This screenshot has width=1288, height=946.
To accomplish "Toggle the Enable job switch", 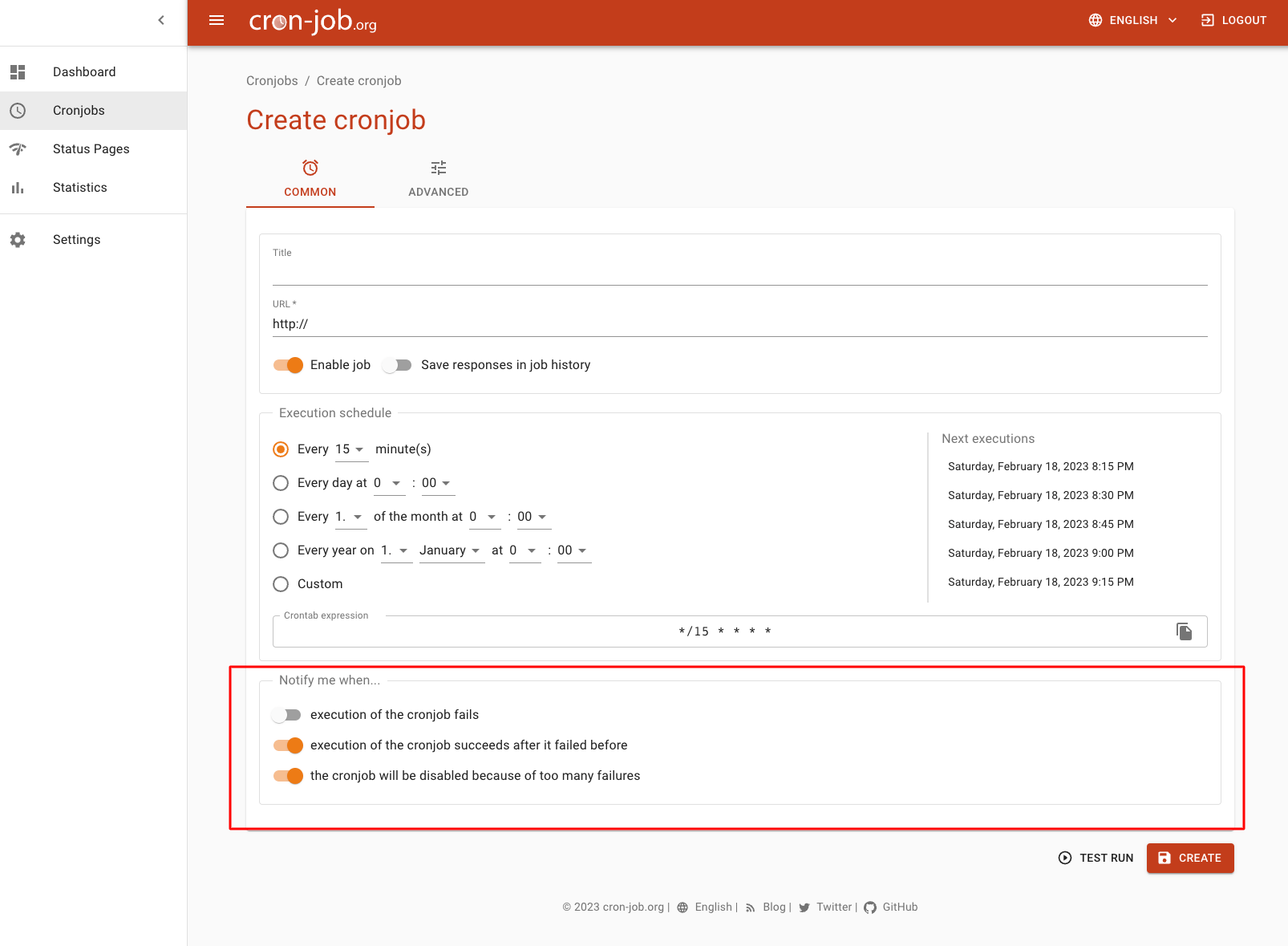I will 288,365.
